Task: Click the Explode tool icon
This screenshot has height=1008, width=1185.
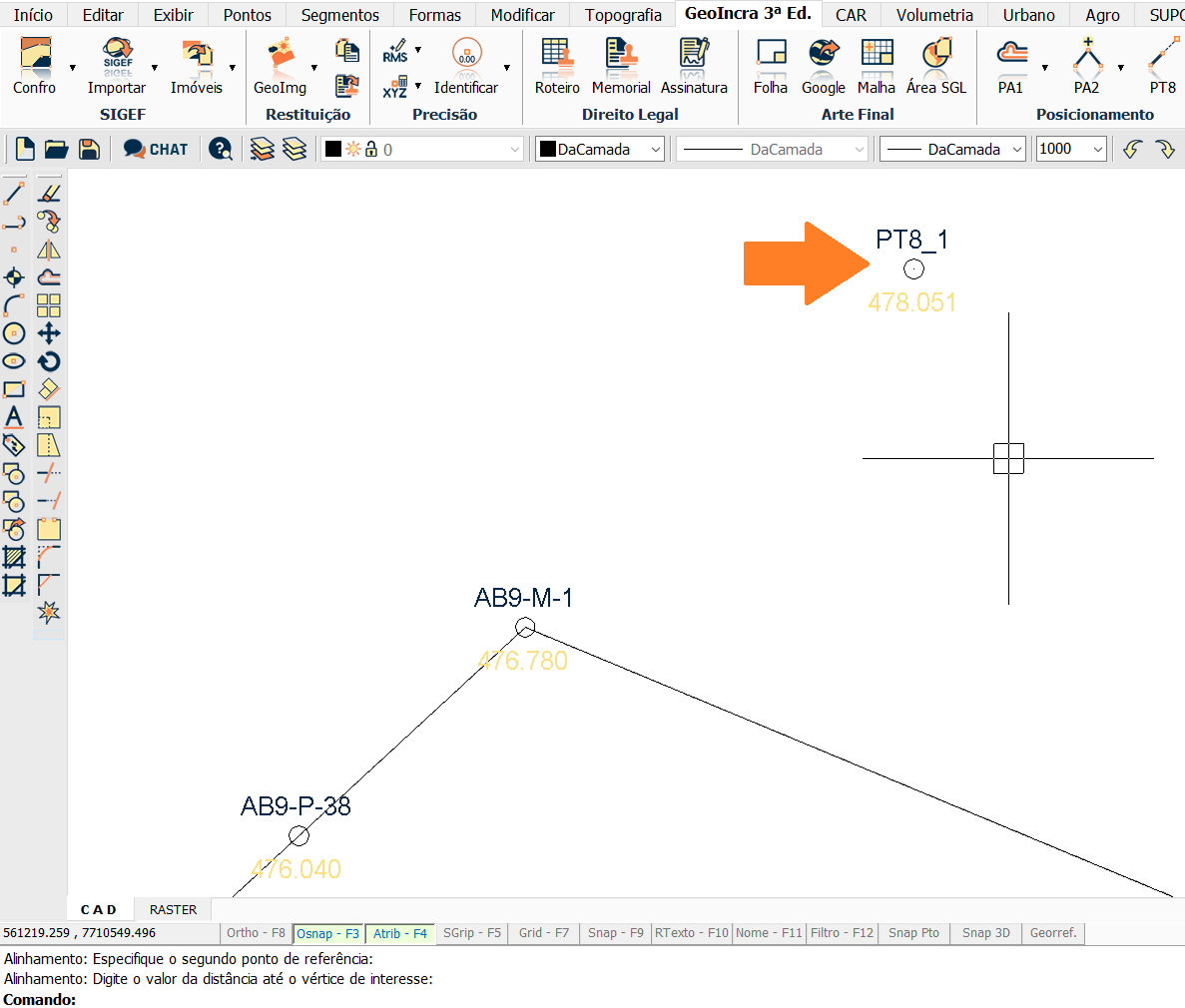Action: click(x=49, y=612)
